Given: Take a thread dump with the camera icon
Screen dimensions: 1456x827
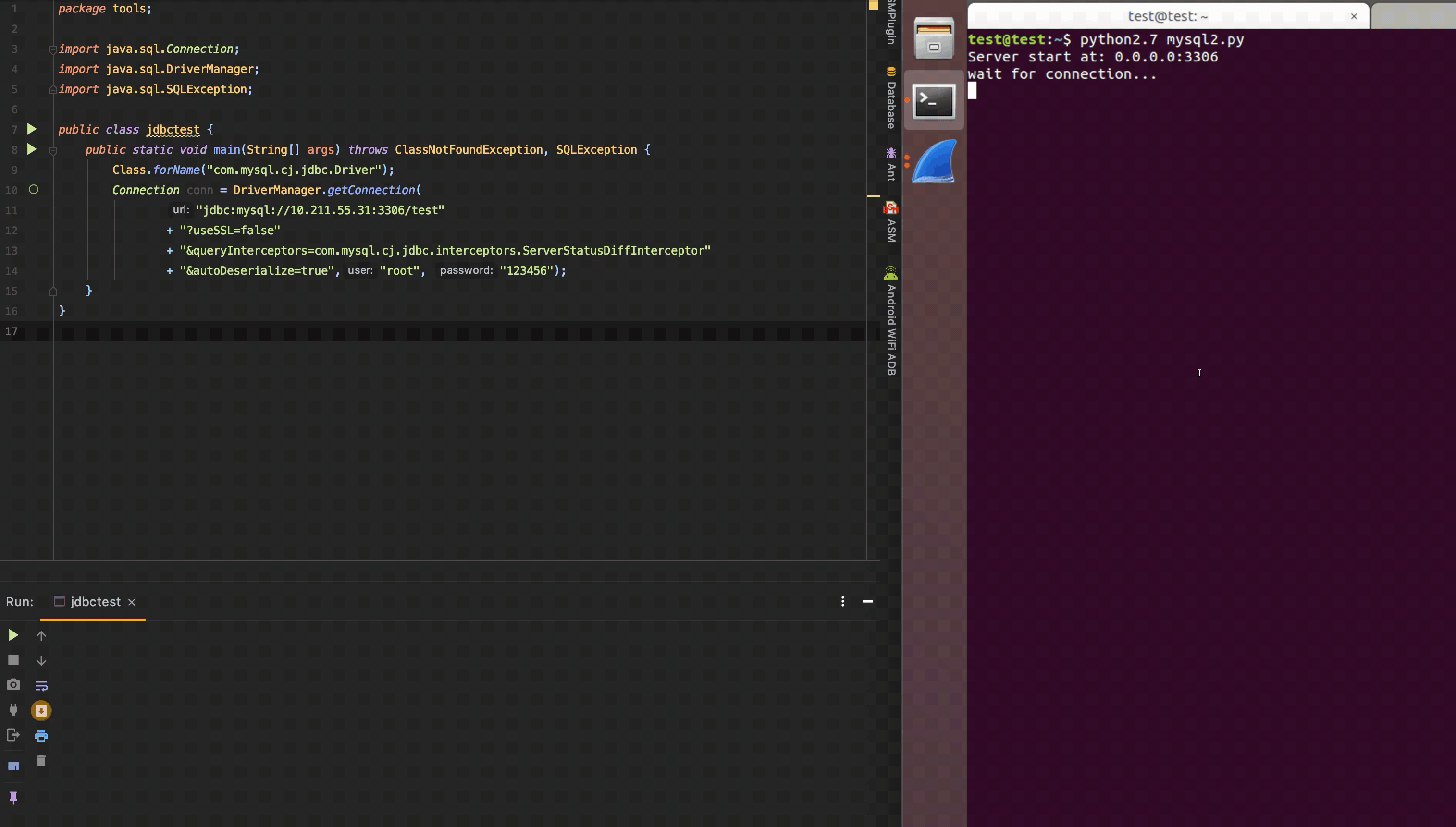Looking at the screenshot, I should point(13,684).
